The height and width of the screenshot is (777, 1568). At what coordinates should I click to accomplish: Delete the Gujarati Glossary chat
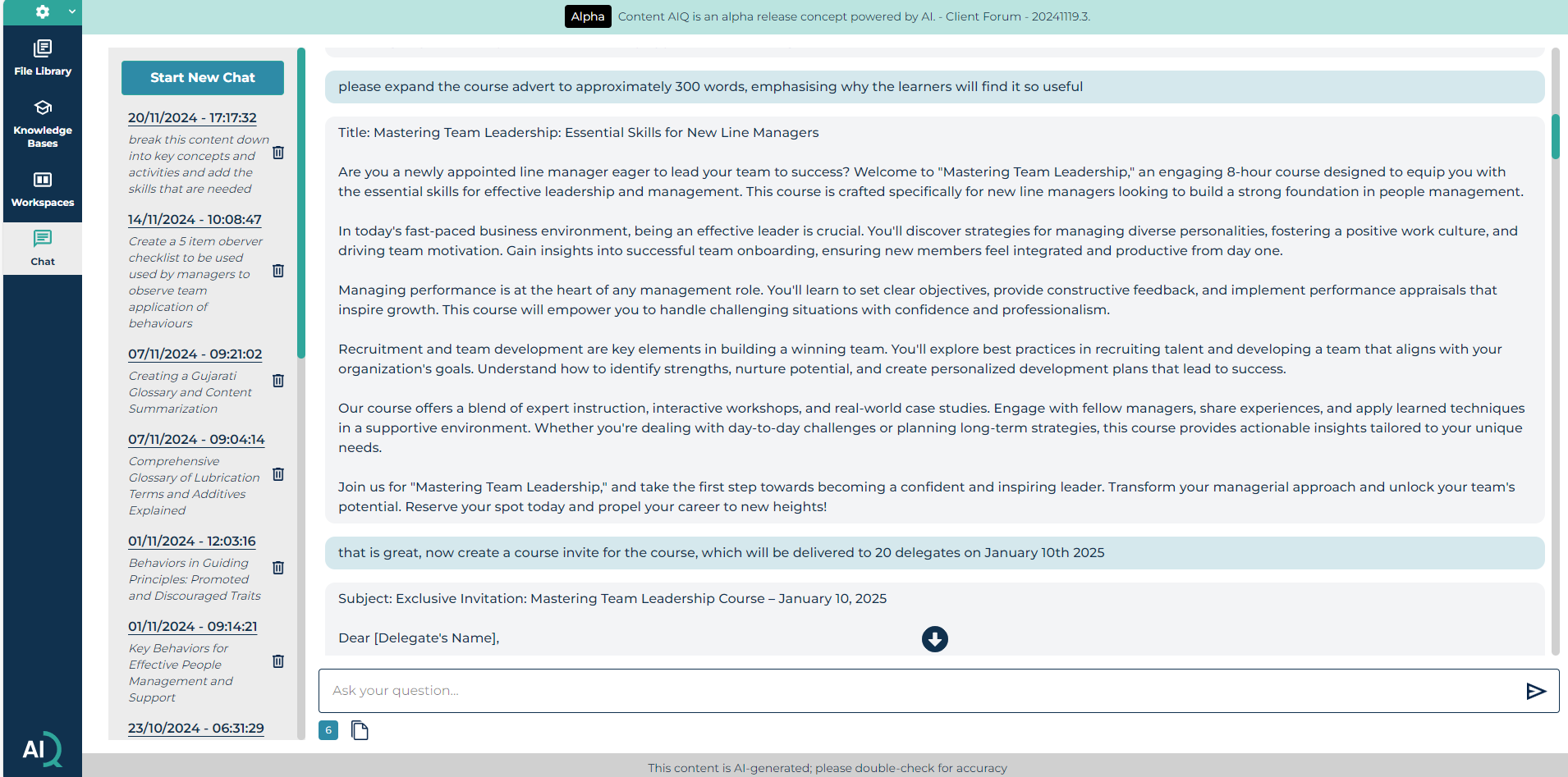pyautogui.click(x=278, y=381)
